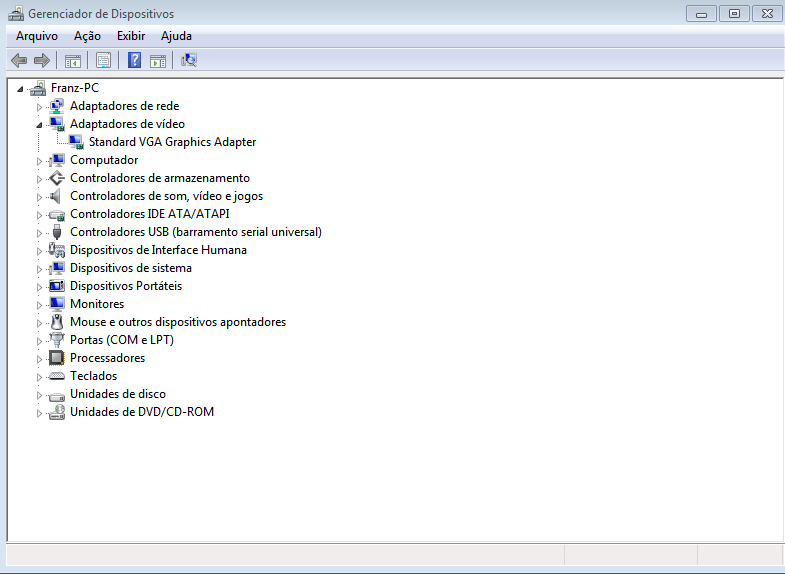
Task: Toggle the console tree pane icon
Action: [x=73, y=61]
